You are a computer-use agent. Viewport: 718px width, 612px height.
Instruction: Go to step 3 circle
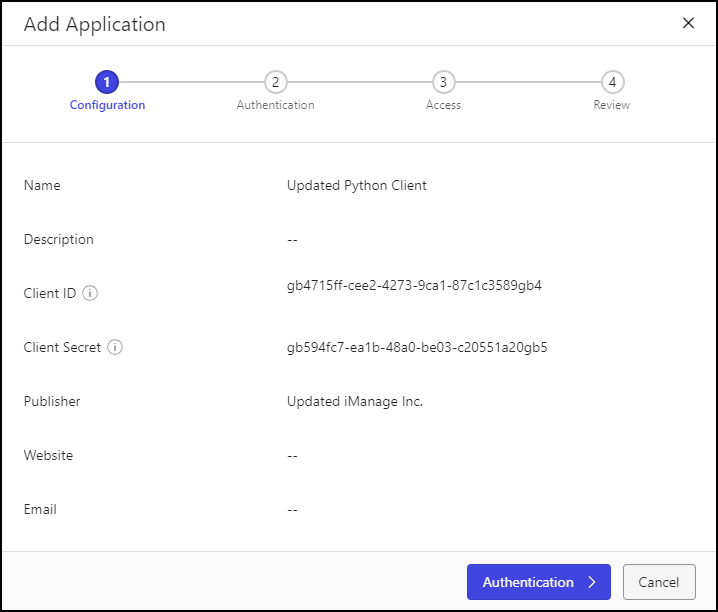443,82
